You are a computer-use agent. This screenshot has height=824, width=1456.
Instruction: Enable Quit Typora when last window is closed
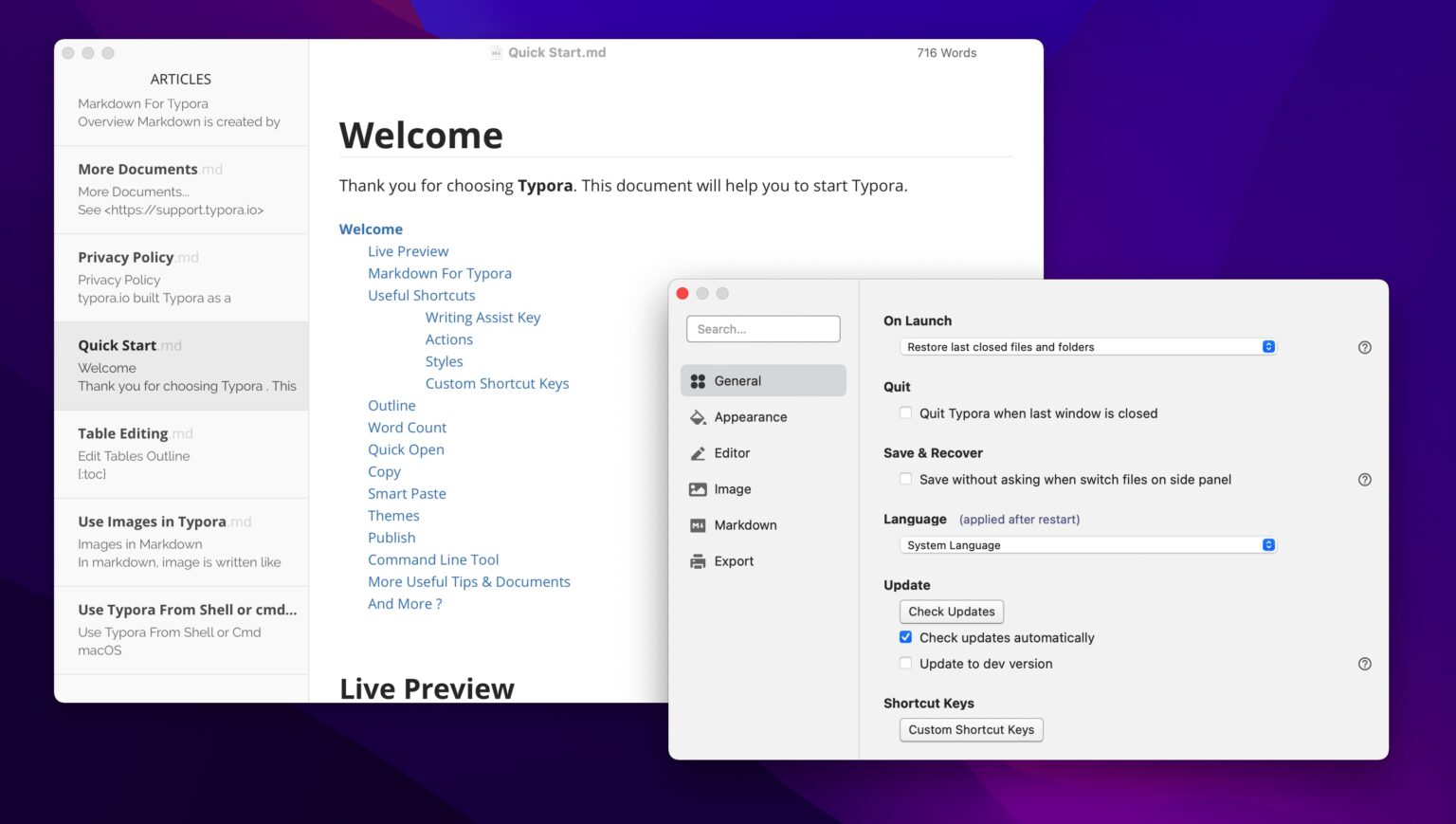click(x=905, y=412)
